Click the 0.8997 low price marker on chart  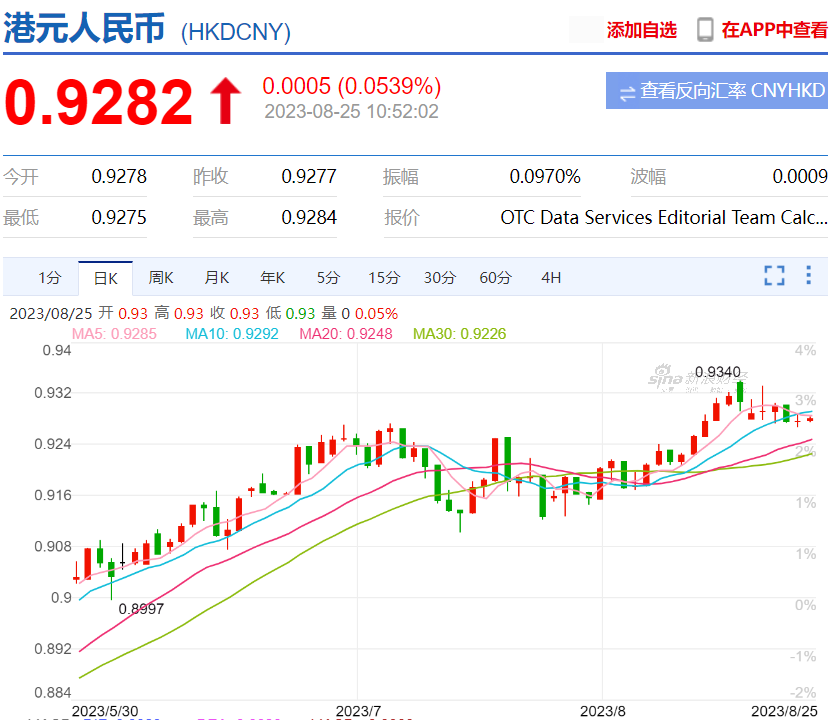tap(141, 609)
